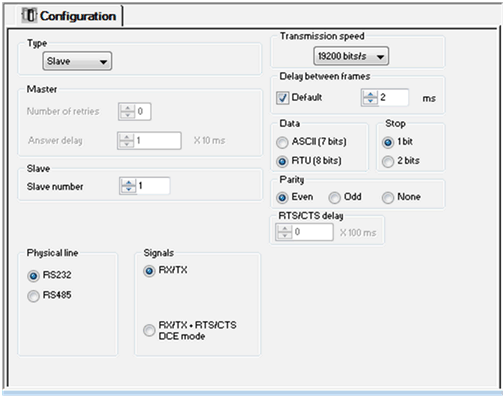The height and width of the screenshot is (397, 504).
Task: Click the Slave number input field
Action: tap(153, 186)
